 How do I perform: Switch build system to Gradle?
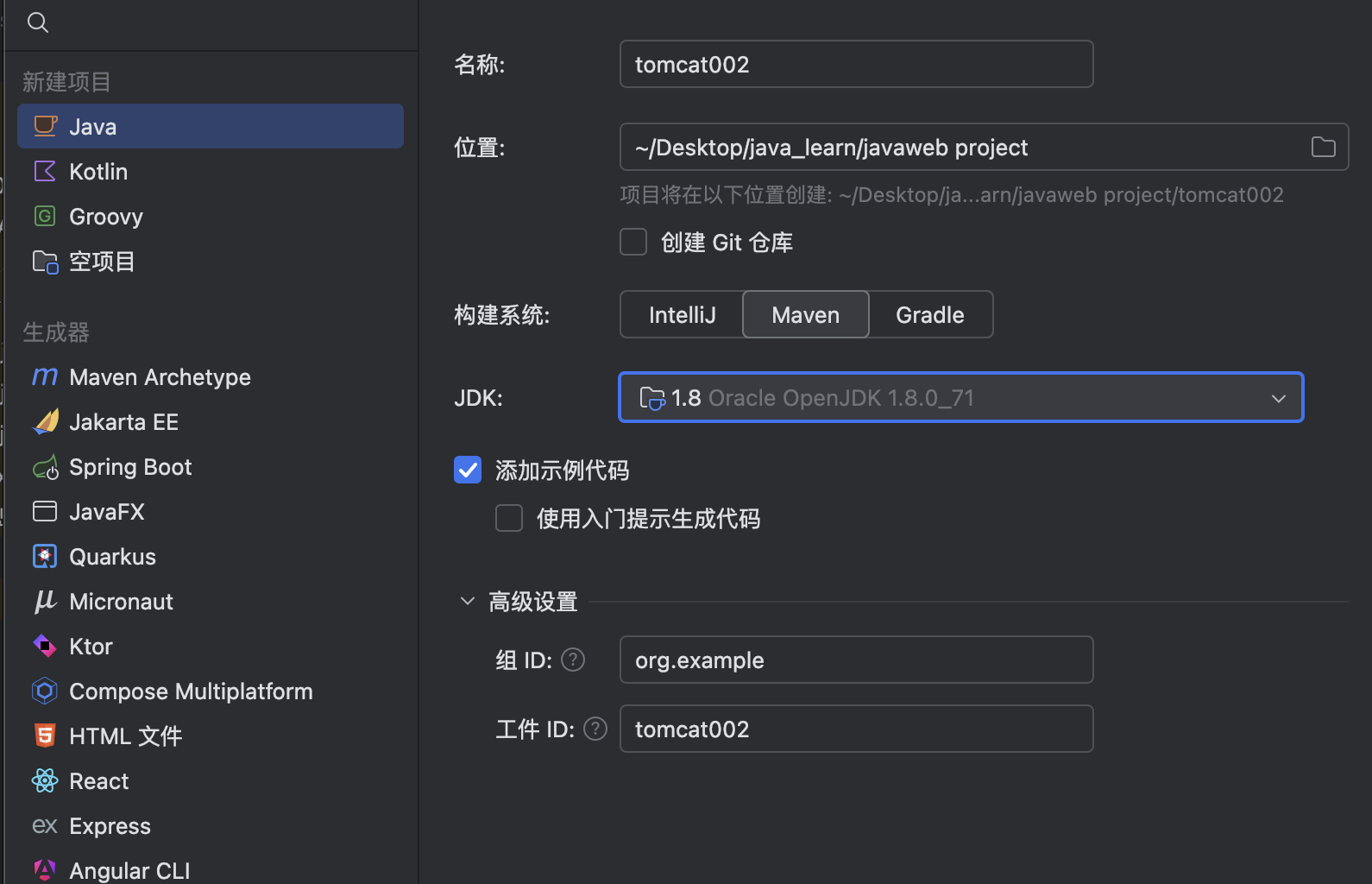[x=929, y=315]
